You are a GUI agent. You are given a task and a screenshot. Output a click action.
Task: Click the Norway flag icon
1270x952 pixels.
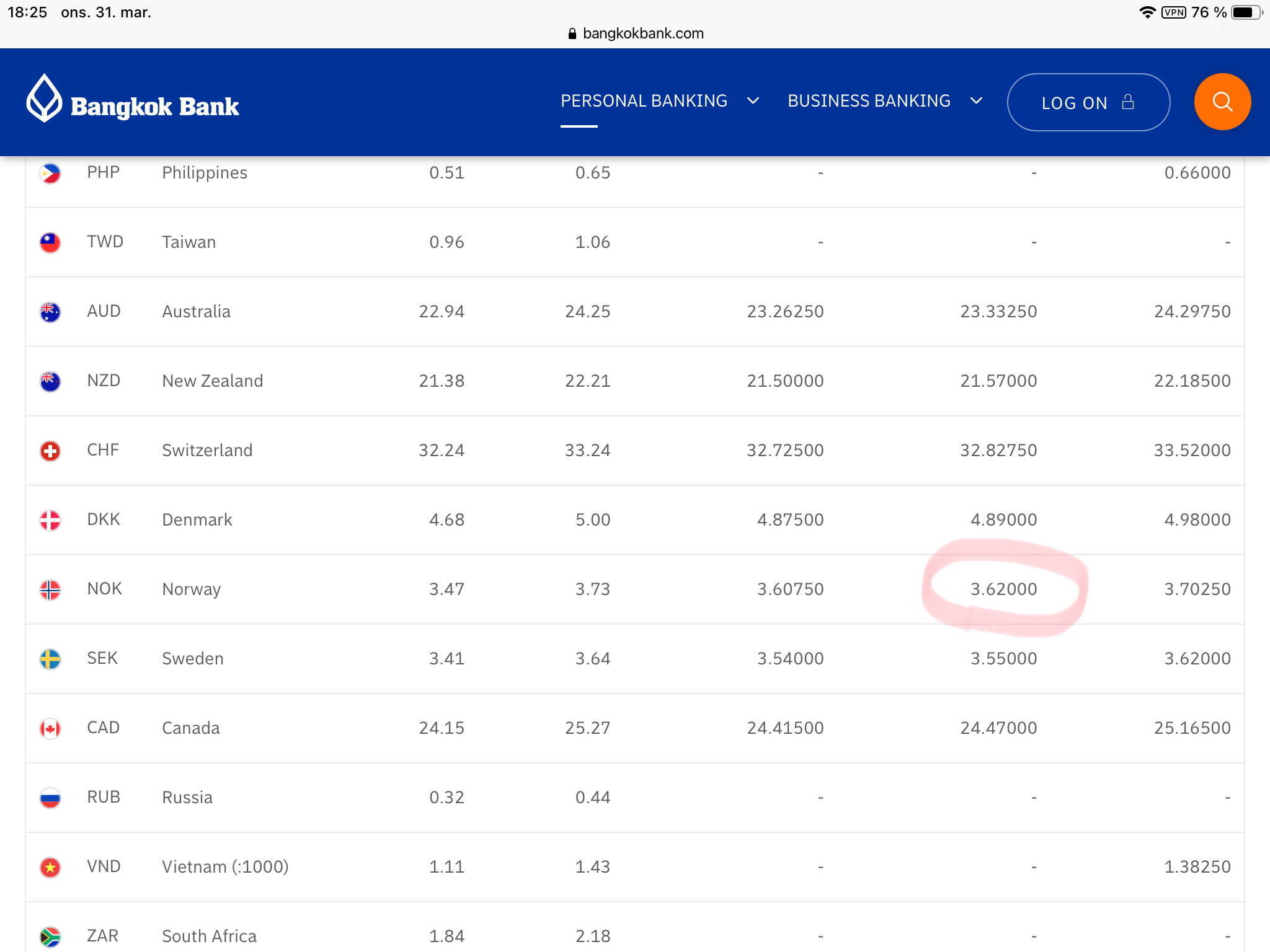[x=50, y=589]
